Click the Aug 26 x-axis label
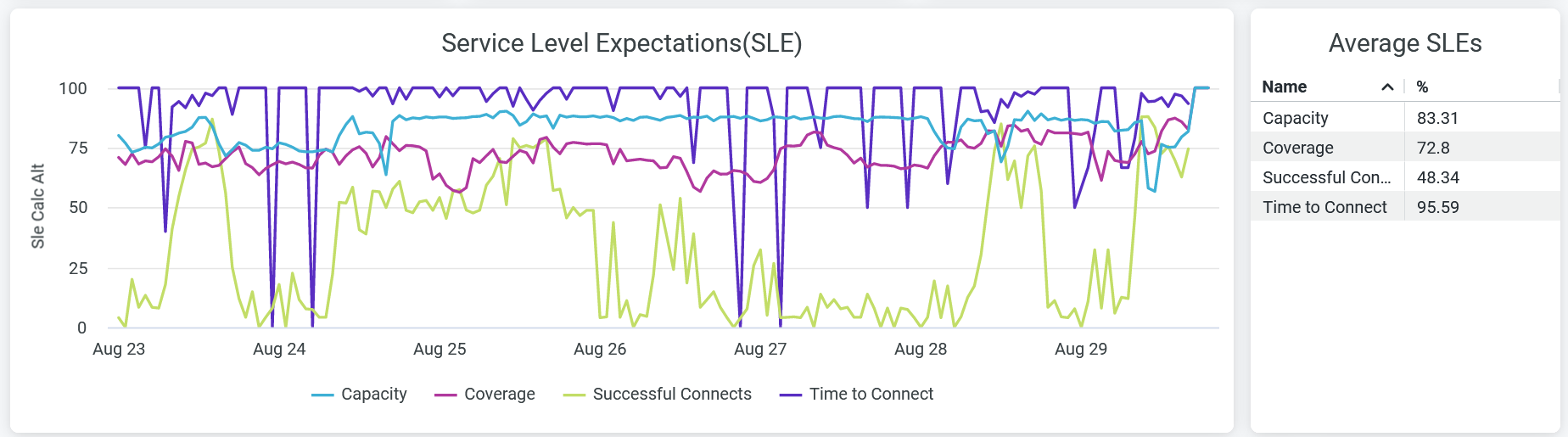The width and height of the screenshot is (1568, 437). [600, 349]
